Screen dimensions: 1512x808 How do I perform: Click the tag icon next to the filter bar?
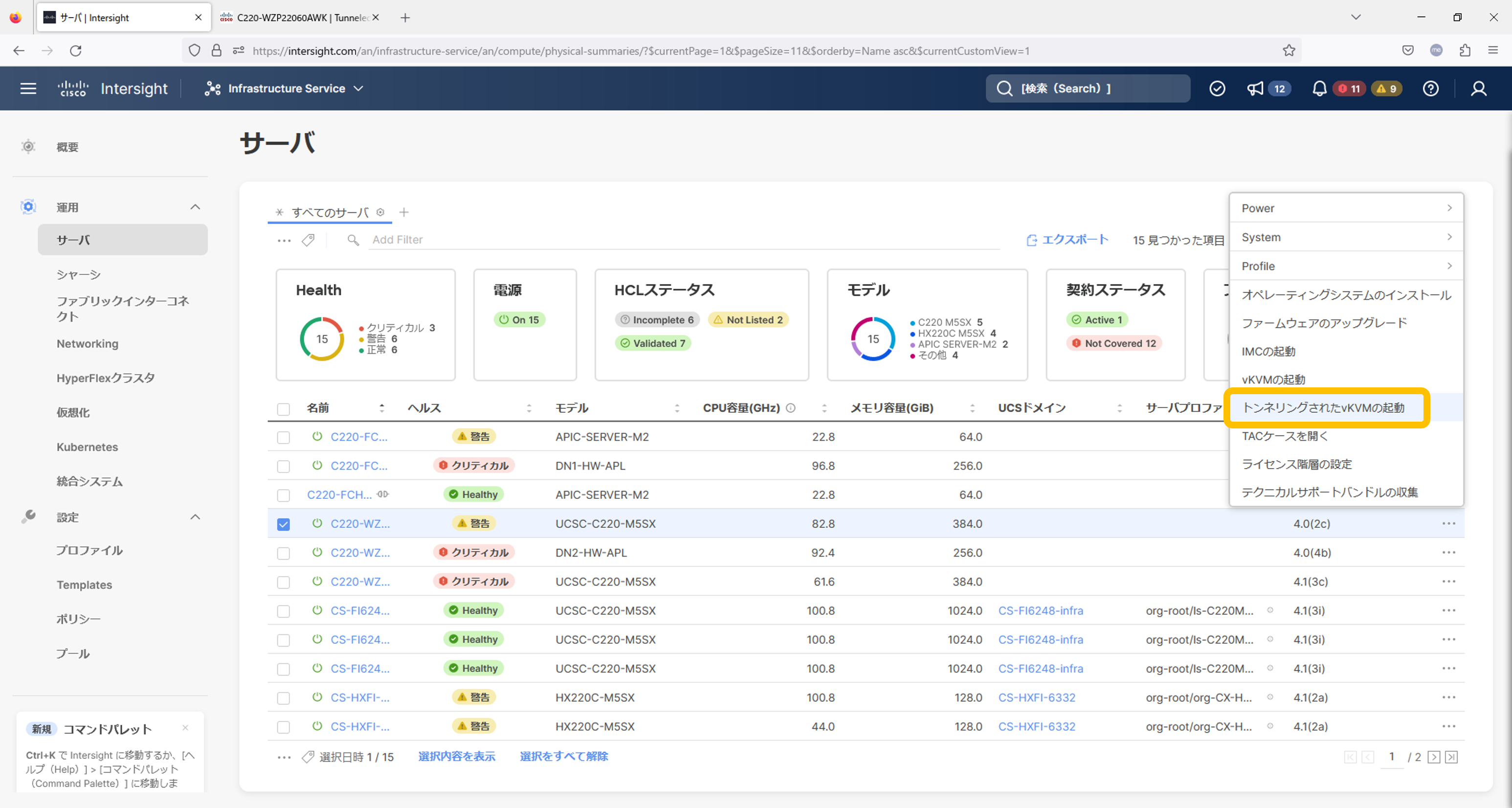click(308, 240)
